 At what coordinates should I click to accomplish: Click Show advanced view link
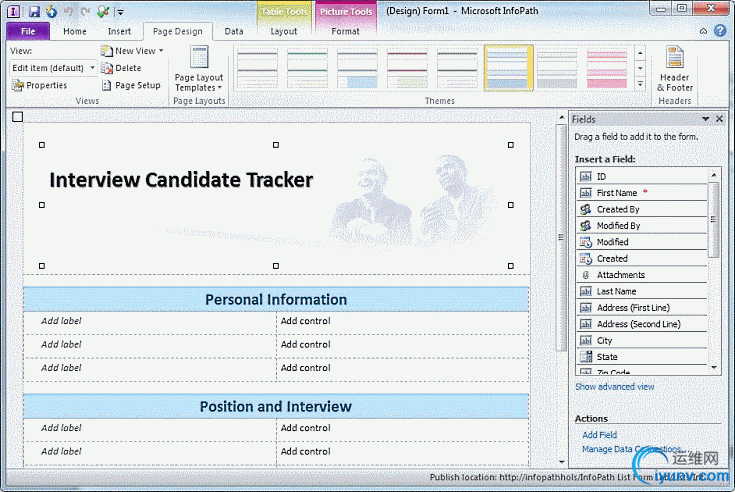pyautogui.click(x=615, y=387)
